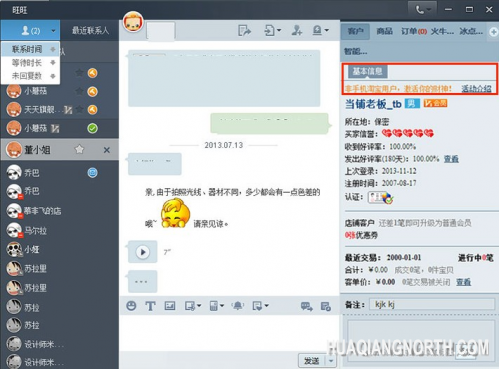Open the calculator icon dropdown in toolbar
Image resolution: width=499 pixels, height=369 pixels.
click(217, 305)
